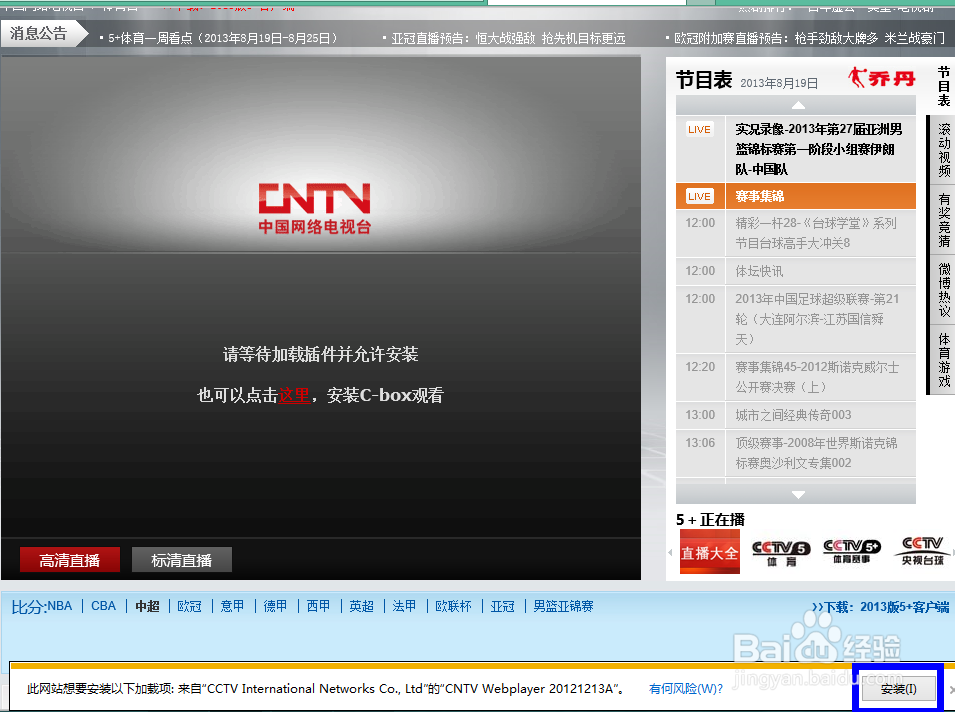This screenshot has height=712, width=955.
Task: Click the CCTV5+ 体育赛事 channel logo
Action: 851,551
